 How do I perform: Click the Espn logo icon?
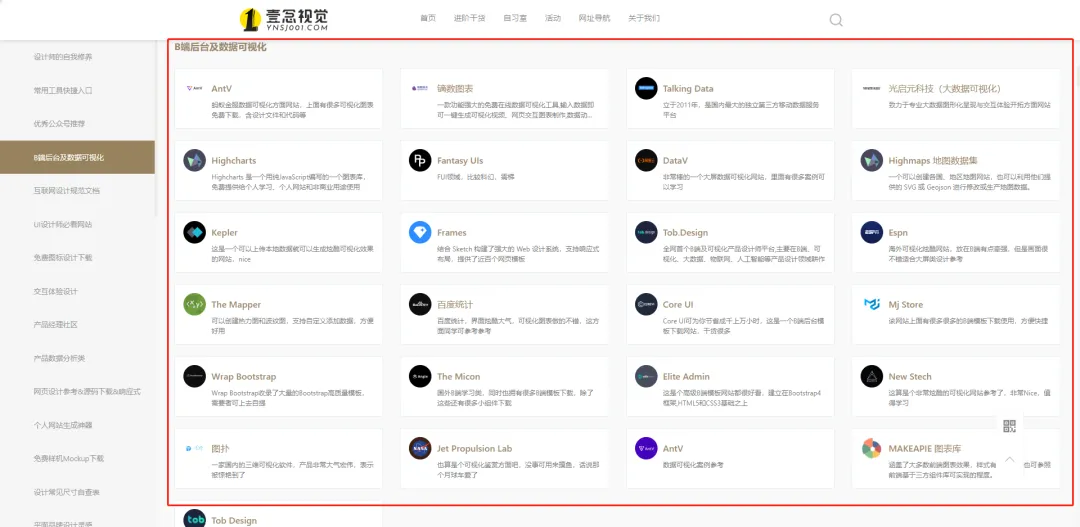(x=871, y=232)
